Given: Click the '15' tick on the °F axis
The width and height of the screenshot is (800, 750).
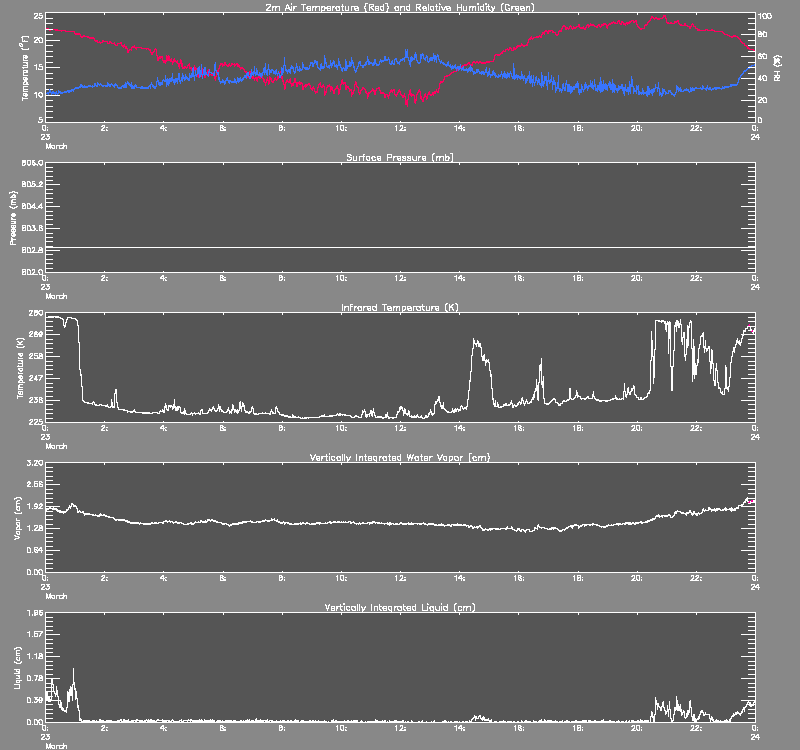Looking at the screenshot, I should tap(38, 67).
